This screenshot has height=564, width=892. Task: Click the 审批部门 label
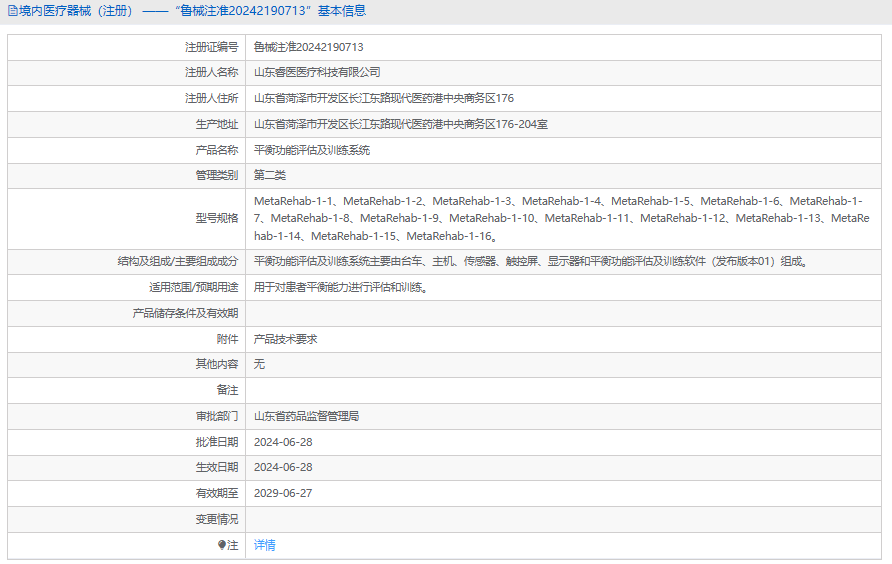coord(217,417)
